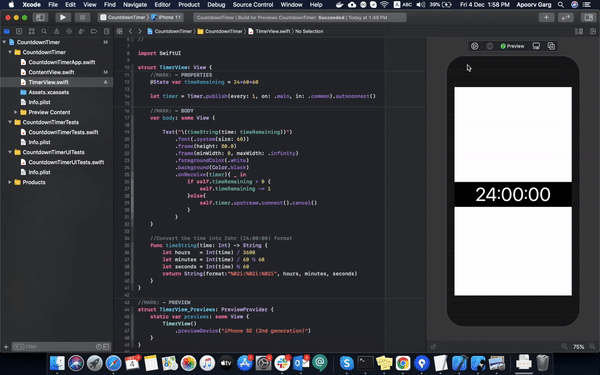Screen dimensions: 600x375
Task: Open the Test navigator tab
Action: pos(69,31)
